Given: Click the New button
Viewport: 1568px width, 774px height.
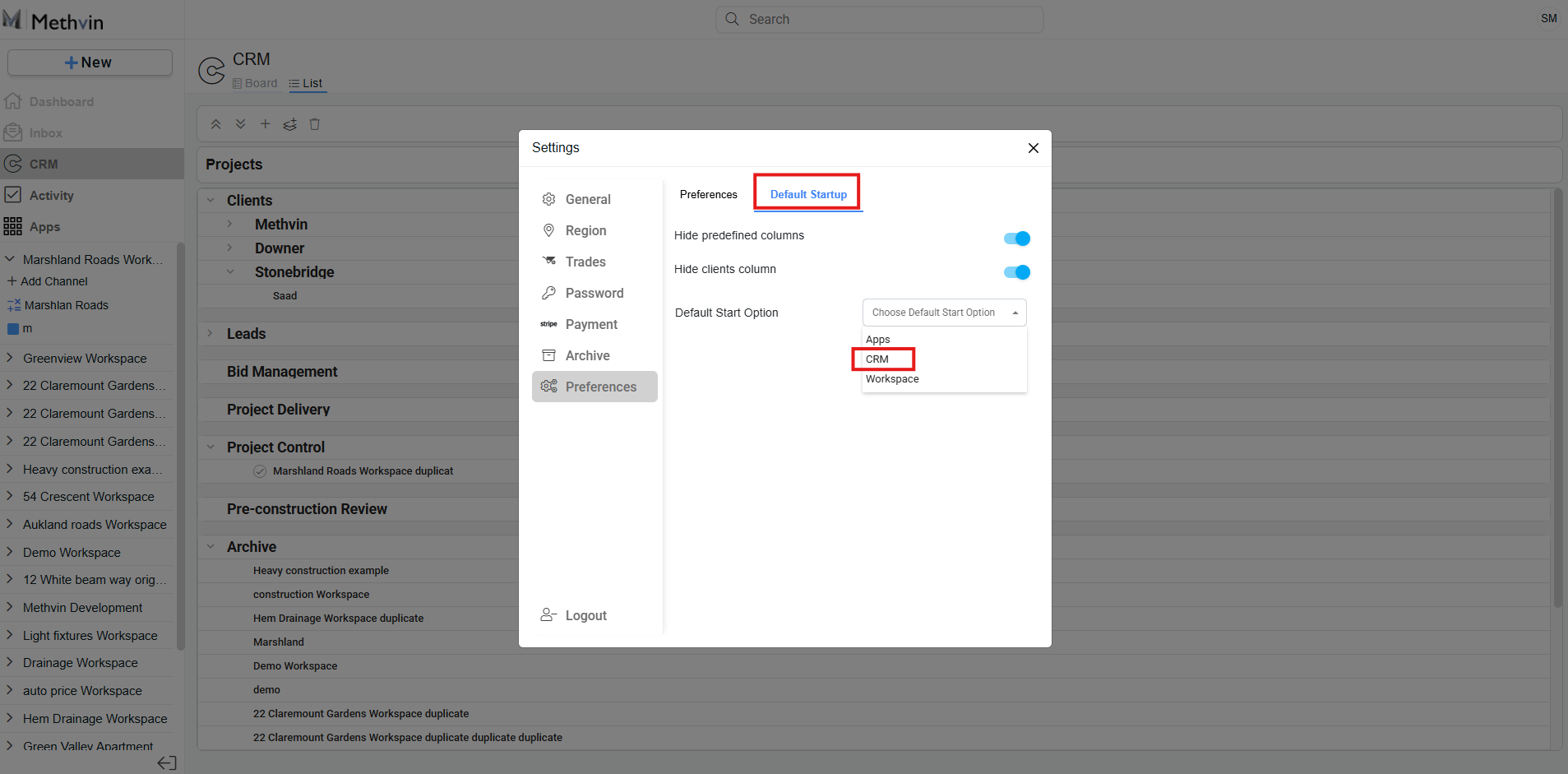Looking at the screenshot, I should point(90,63).
